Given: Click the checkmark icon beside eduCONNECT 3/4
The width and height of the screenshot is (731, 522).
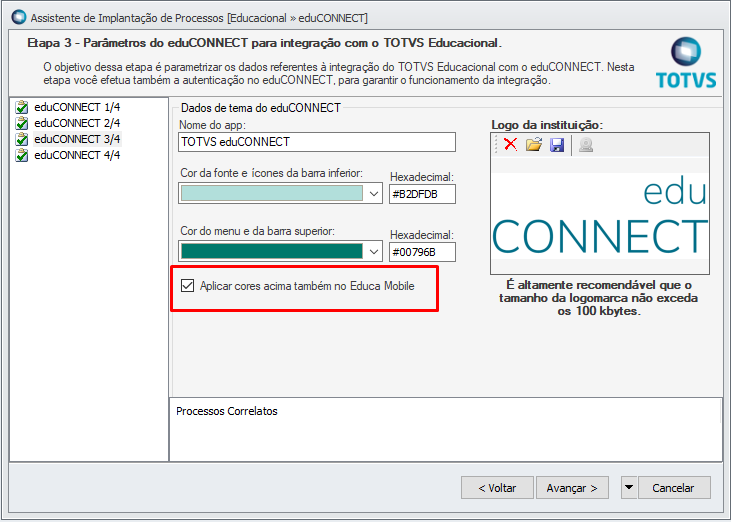Looking at the screenshot, I should (21, 139).
